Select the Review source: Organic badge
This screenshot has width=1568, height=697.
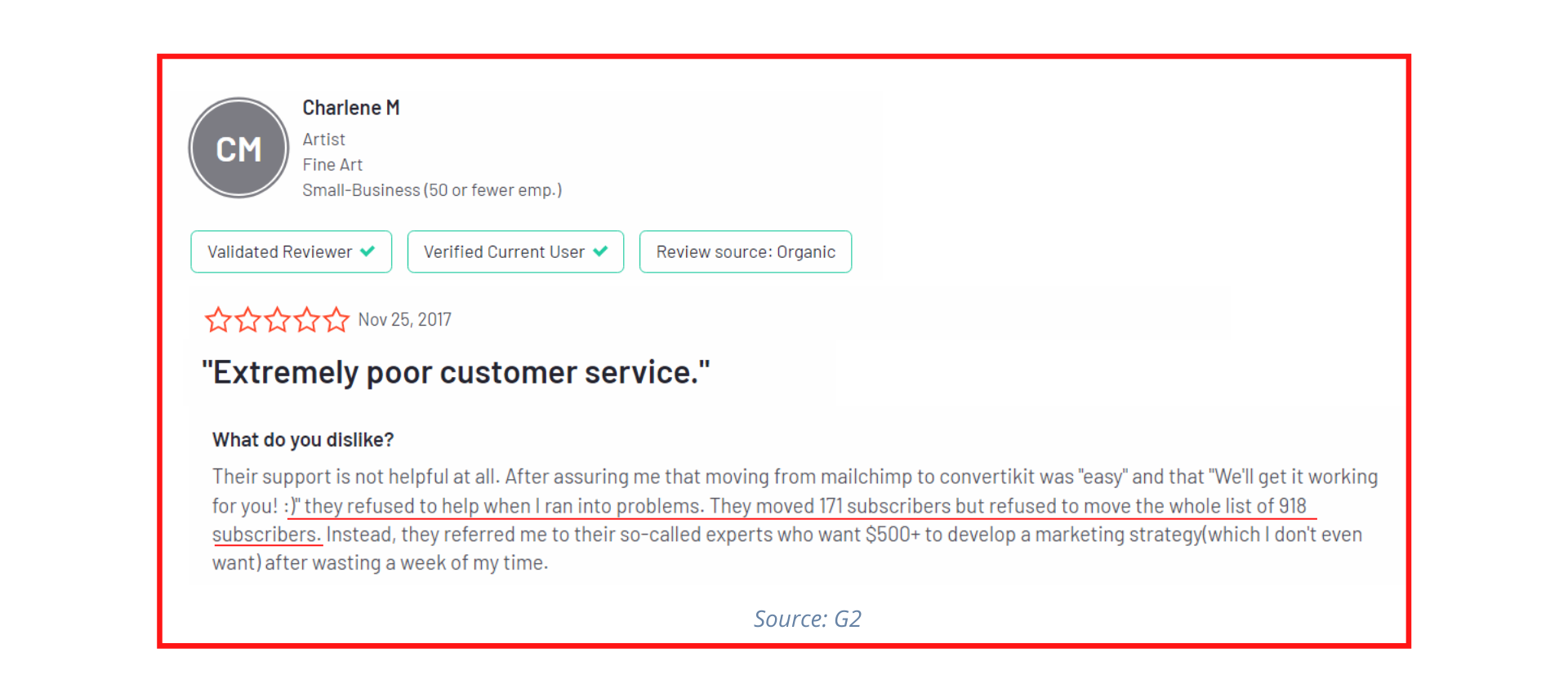[x=746, y=251]
